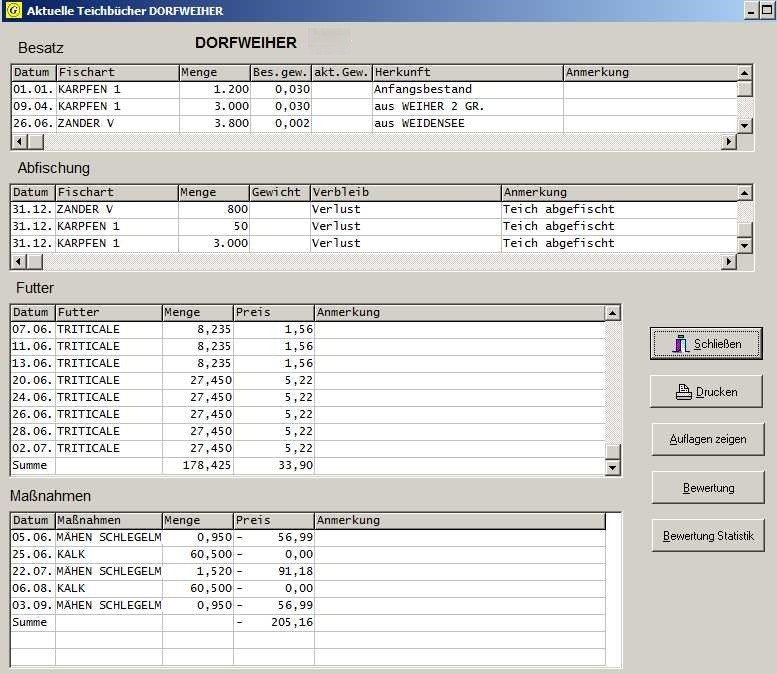Screen dimensions: 777x674
Task: Click Preis column header in Futter table
Action: click(x=273, y=312)
